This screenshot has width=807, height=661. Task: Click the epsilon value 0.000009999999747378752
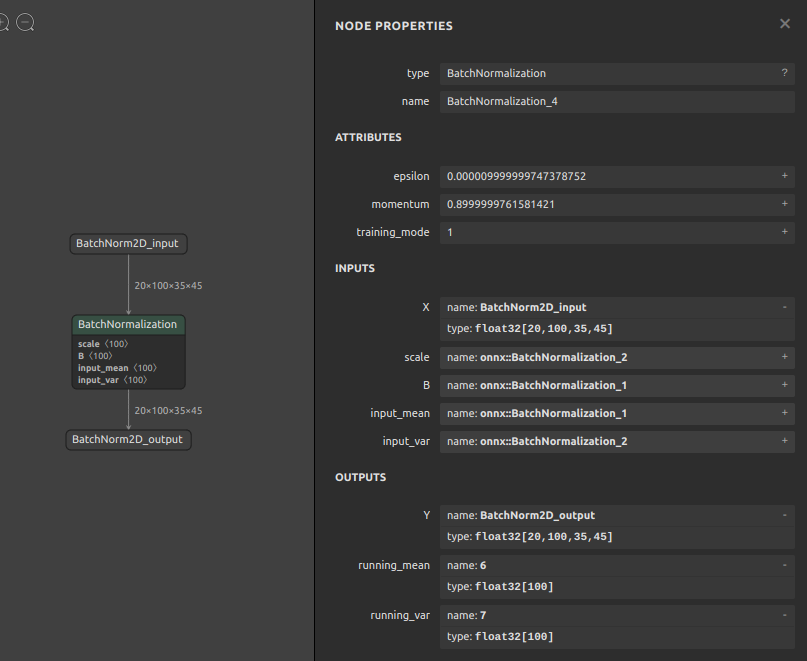(516, 176)
